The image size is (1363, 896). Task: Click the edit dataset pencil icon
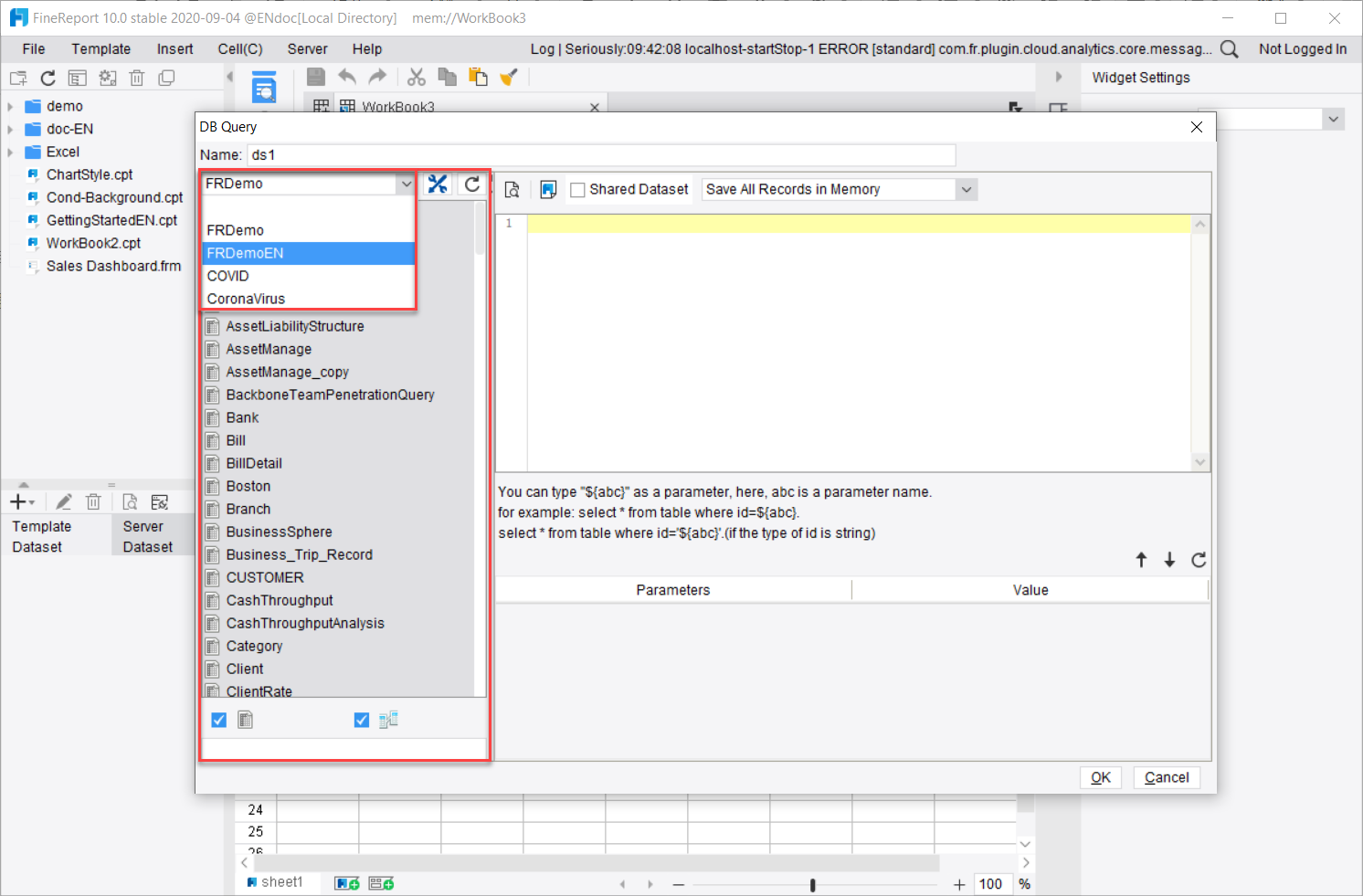(x=64, y=502)
